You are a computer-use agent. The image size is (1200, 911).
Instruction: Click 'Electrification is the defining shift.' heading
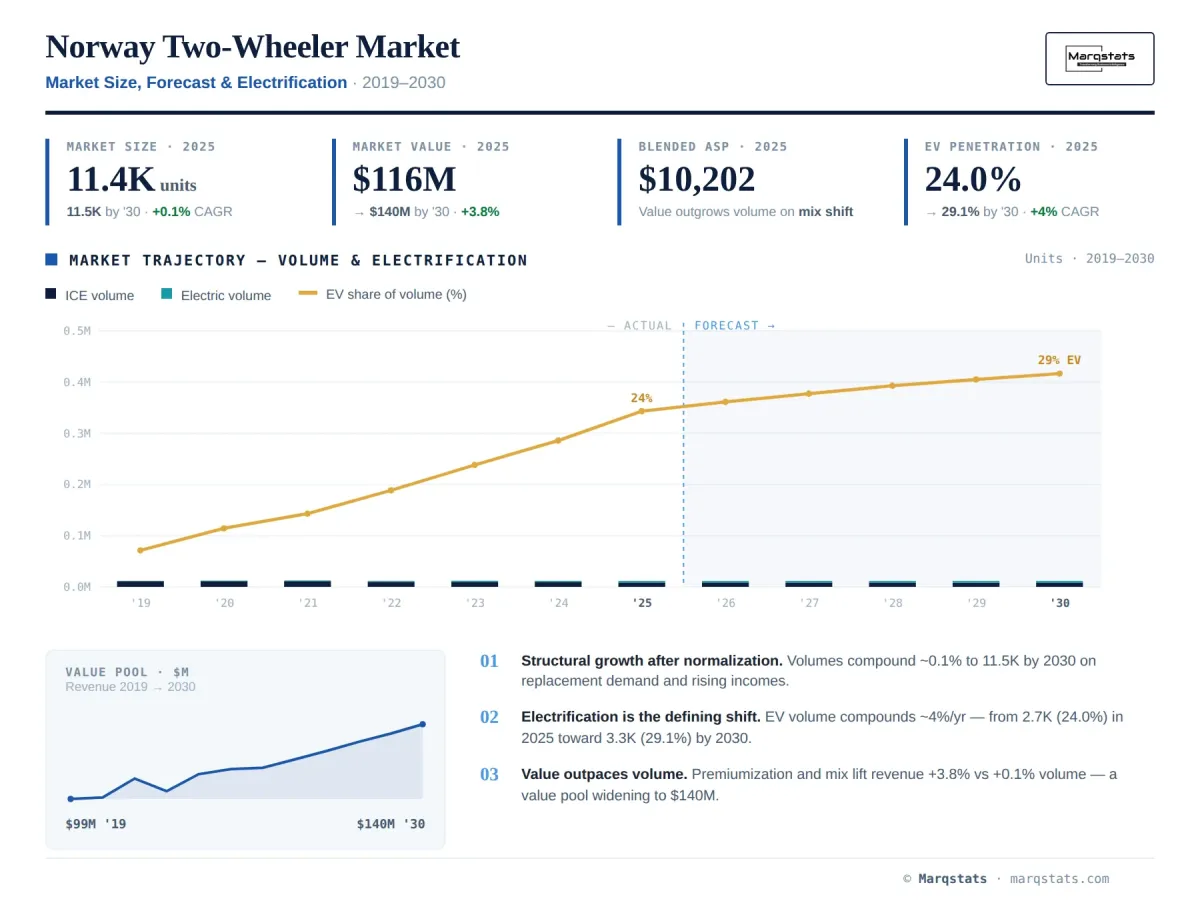click(x=641, y=717)
